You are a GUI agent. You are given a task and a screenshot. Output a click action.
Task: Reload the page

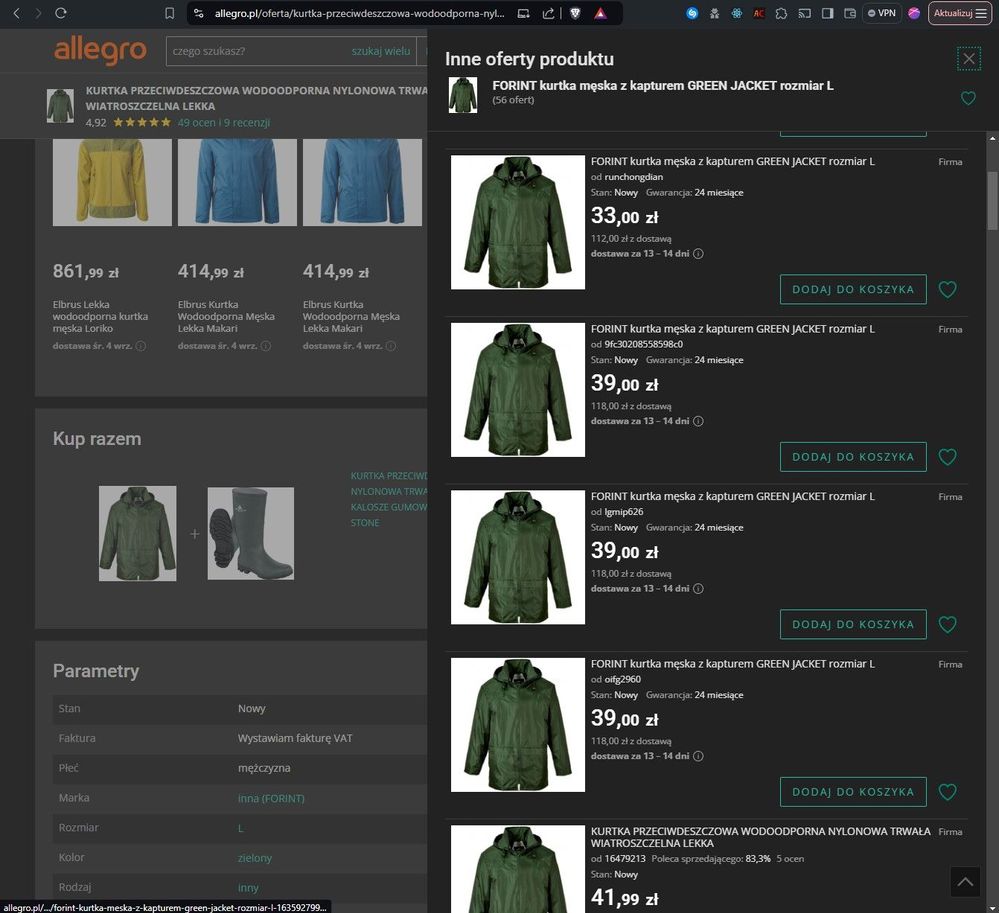(61, 13)
